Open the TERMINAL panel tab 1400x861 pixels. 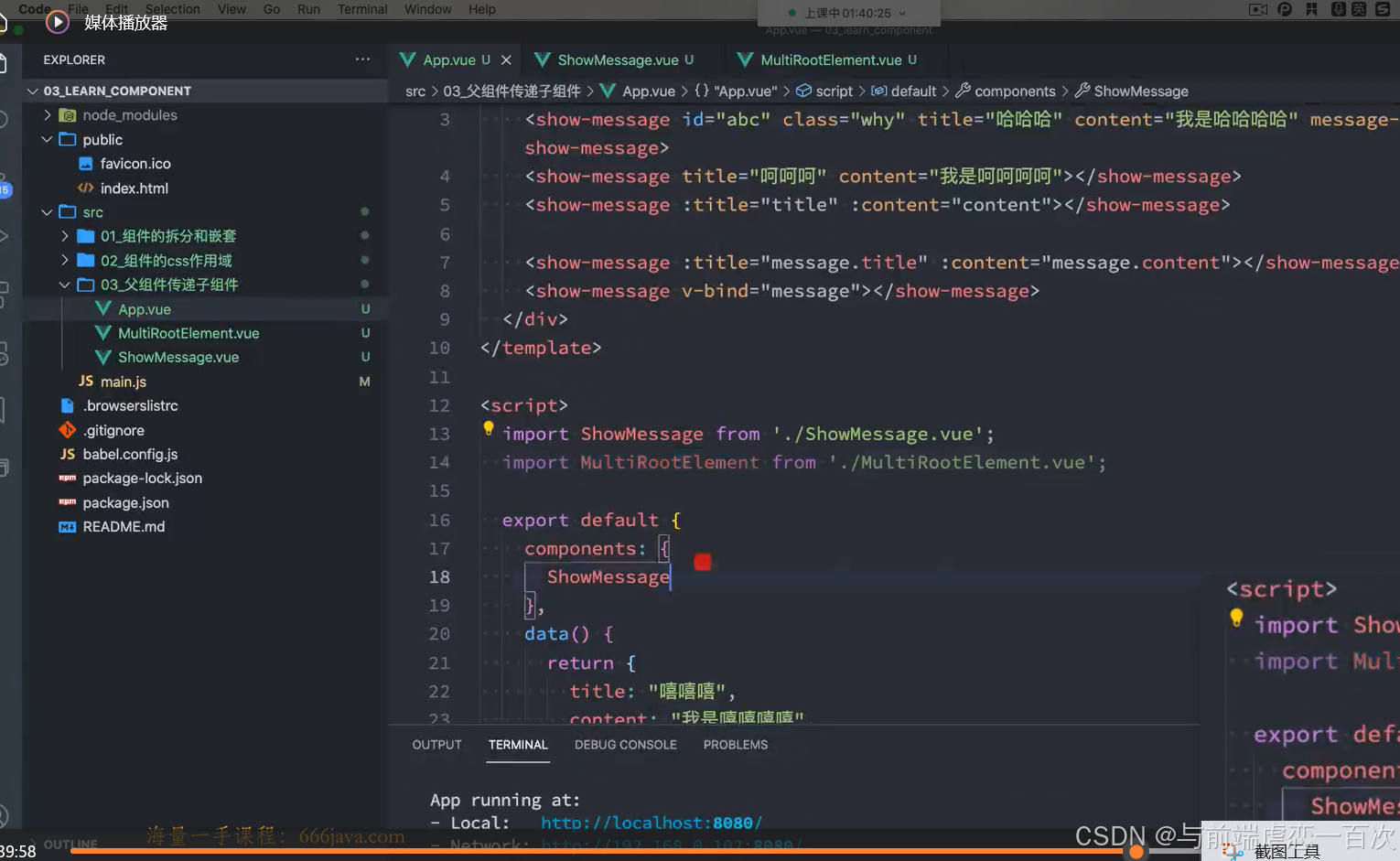(518, 745)
